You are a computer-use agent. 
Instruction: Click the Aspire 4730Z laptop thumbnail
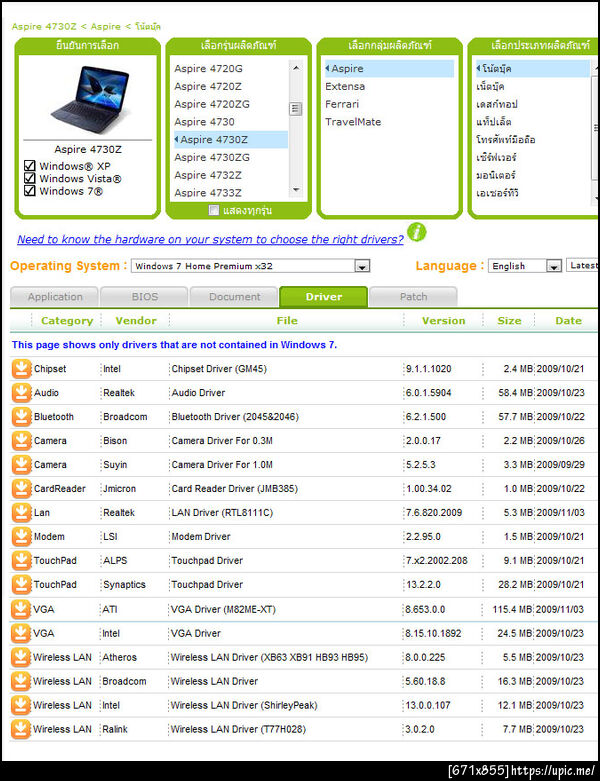[90, 99]
